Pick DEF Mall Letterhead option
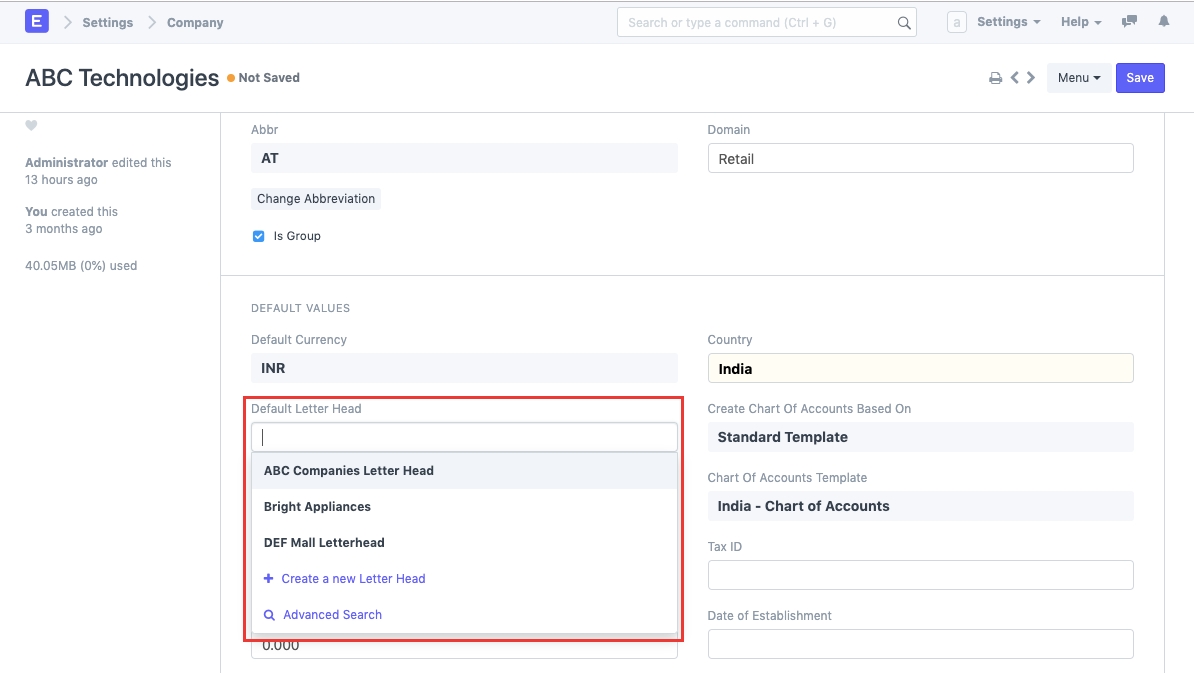The image size is (1194, 673). point(324,543)
